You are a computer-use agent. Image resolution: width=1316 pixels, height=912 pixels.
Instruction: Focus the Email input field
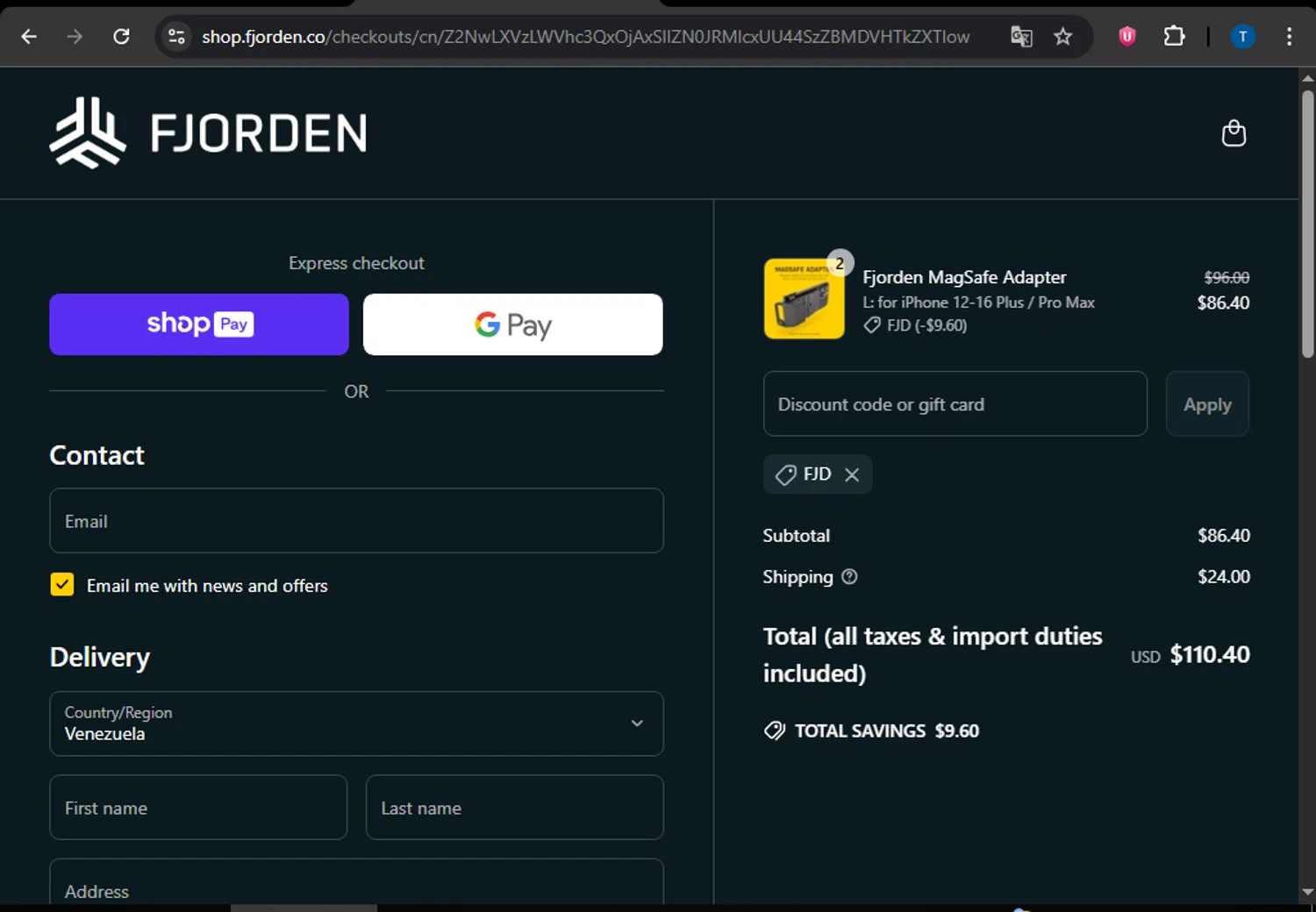[356, 521]
